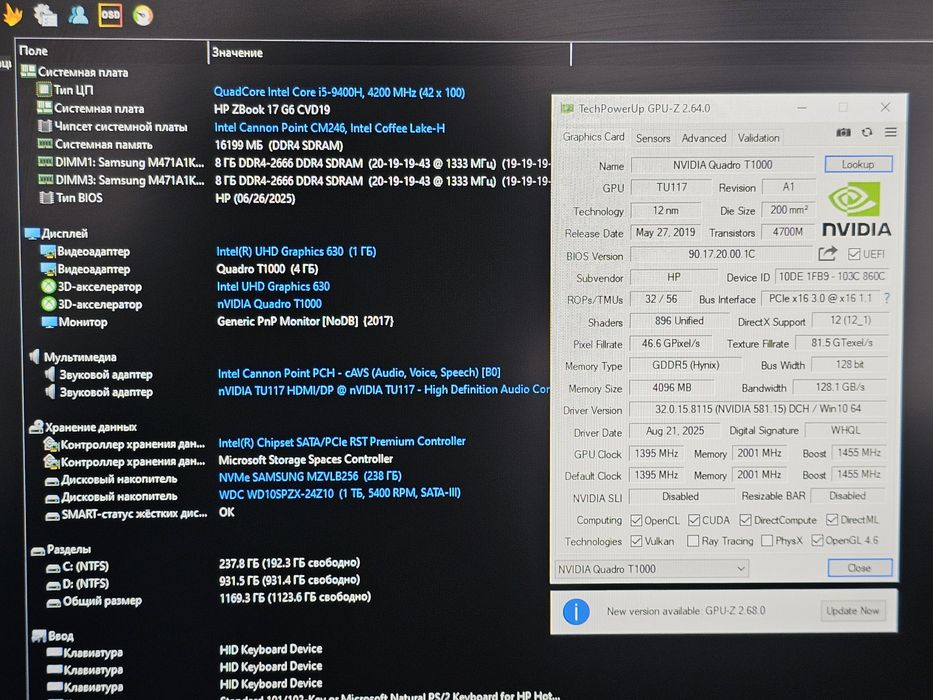933x700 pixels.
Task: Enable the PhysX checkbox
Action: (767, 540)
